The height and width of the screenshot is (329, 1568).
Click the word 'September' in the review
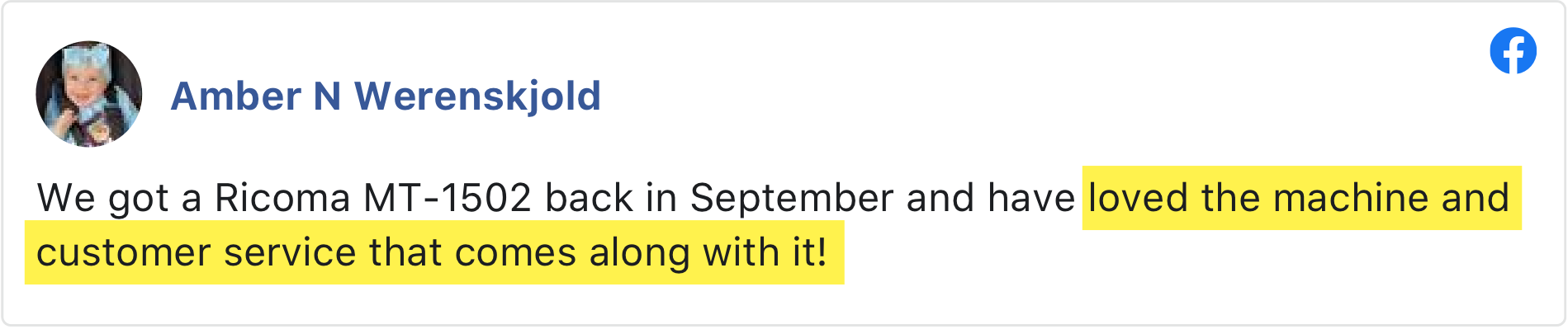(792, 200)
